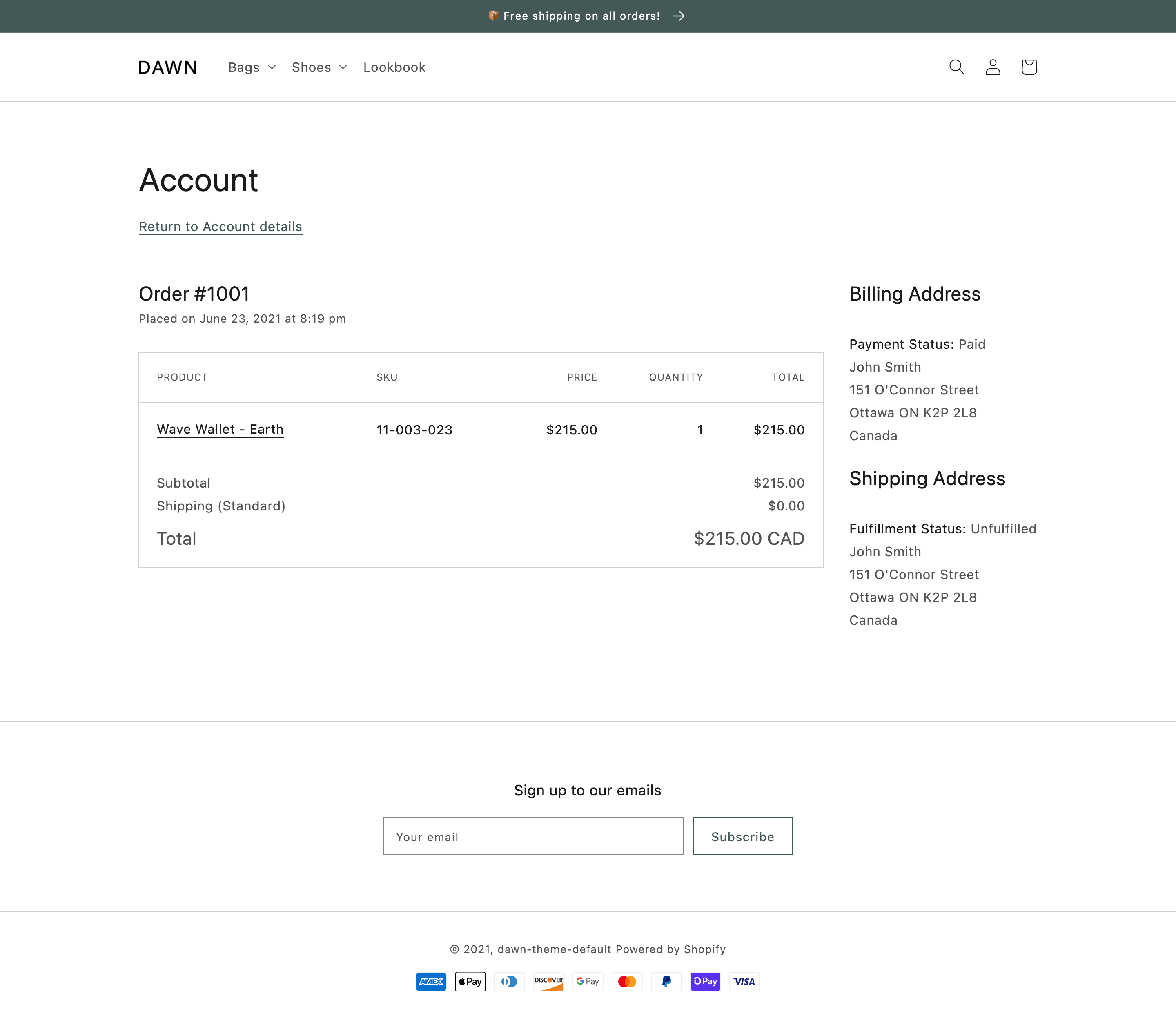Toggle the PayPal payment icon

coord(666,981)
